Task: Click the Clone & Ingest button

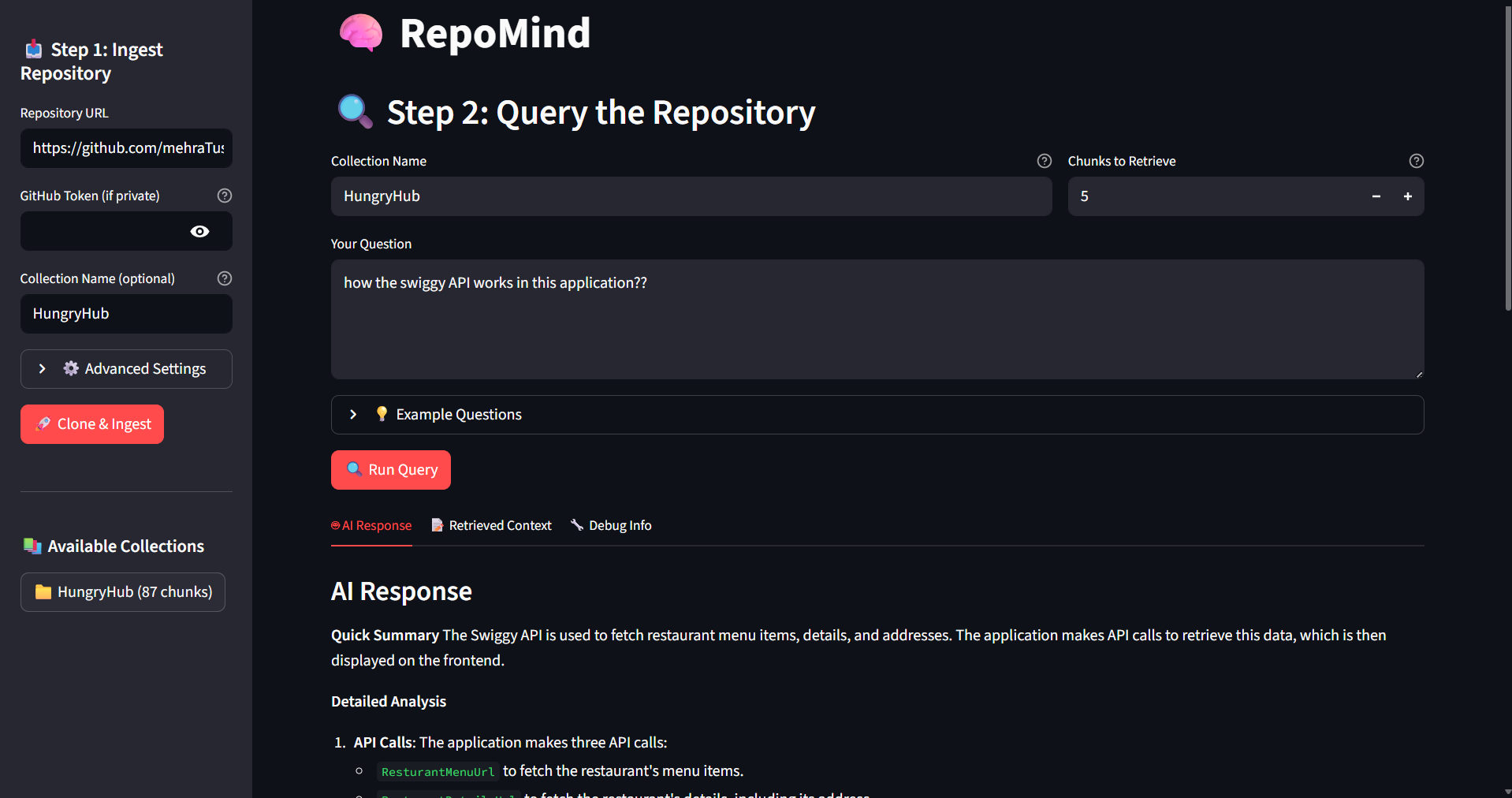Action: [92, 424]
